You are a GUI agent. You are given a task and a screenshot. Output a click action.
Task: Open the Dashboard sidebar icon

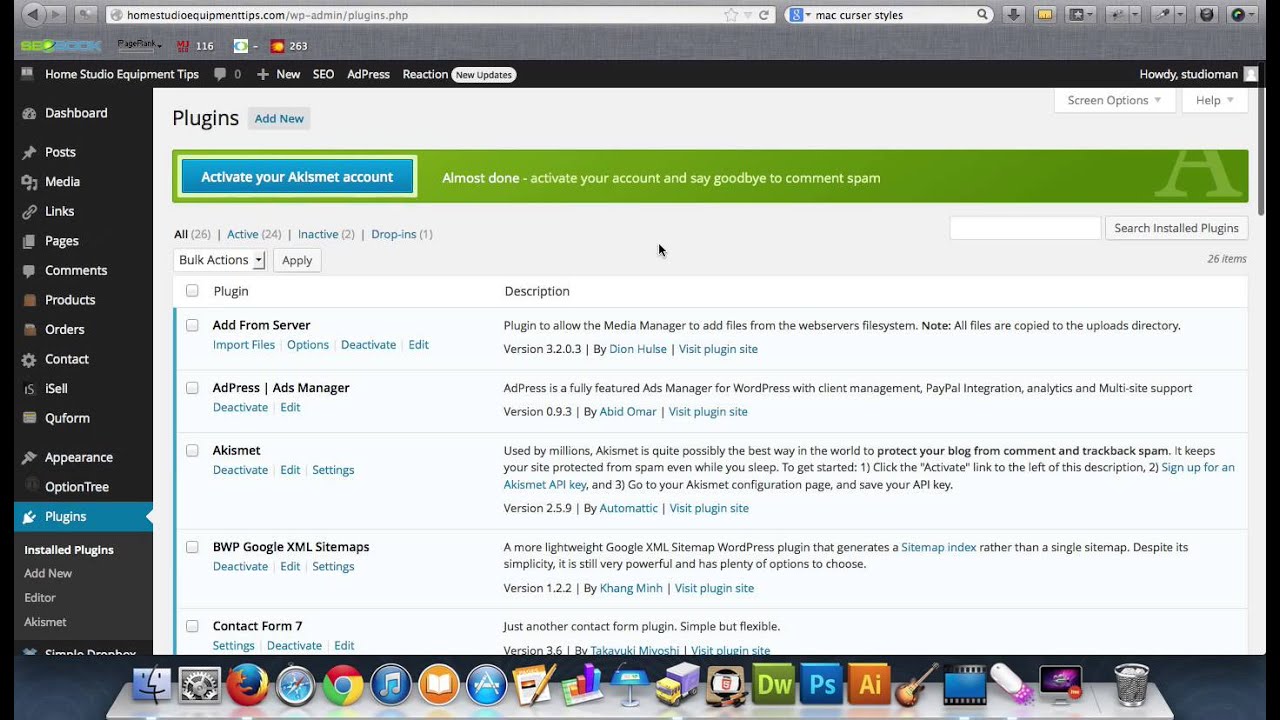click(x=29, y=113)
